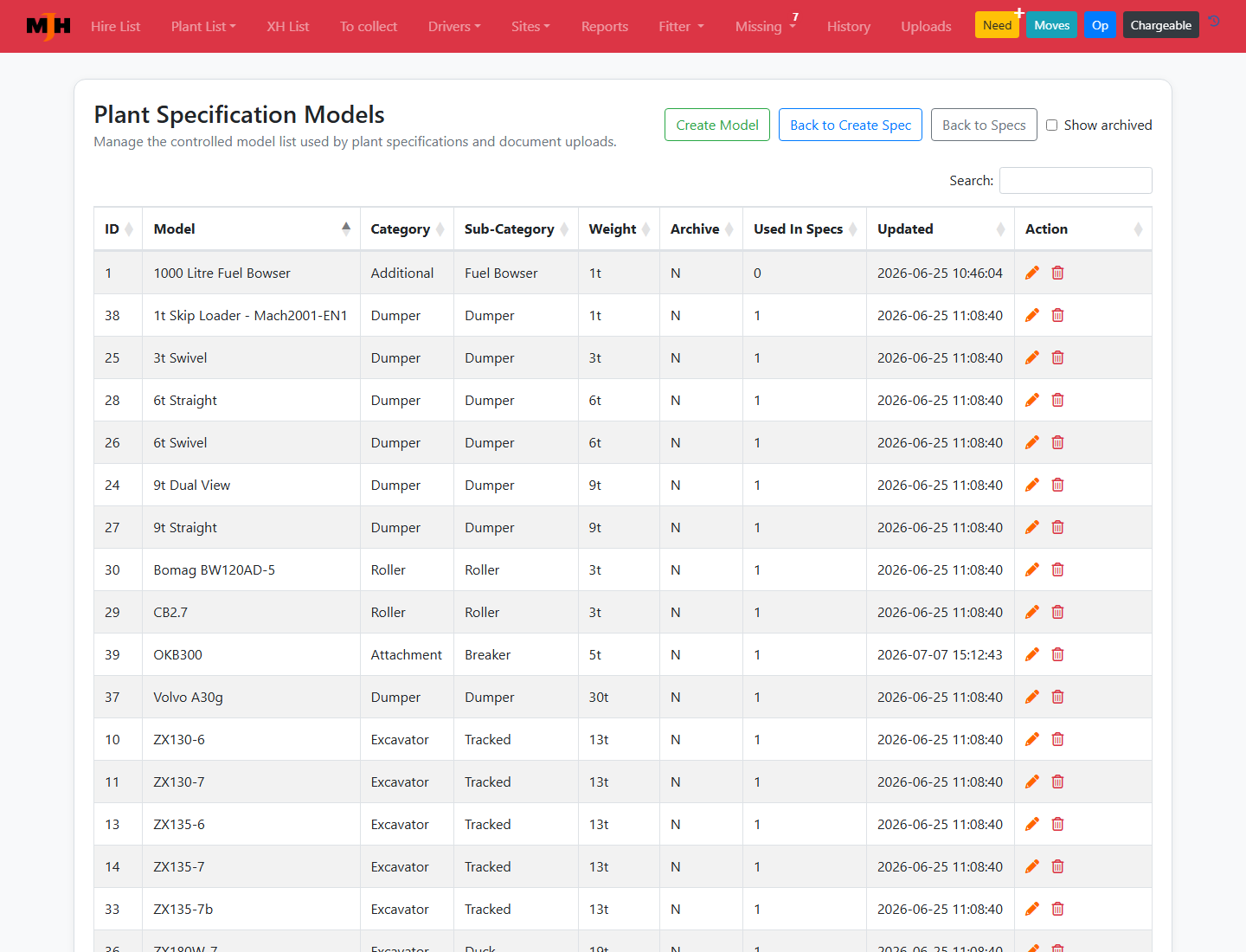
Task: Sort by Archive column header
Action: coord(701,229)
